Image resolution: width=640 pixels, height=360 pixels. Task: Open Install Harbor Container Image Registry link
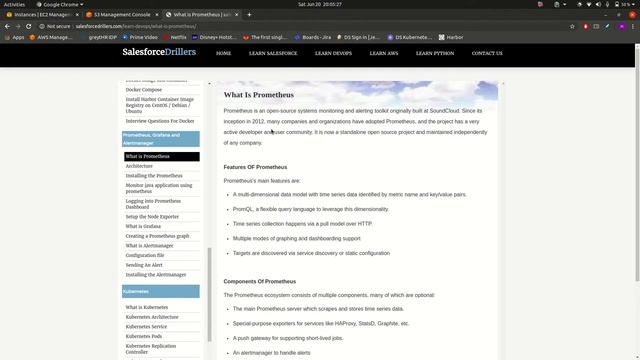click(160, 105)
